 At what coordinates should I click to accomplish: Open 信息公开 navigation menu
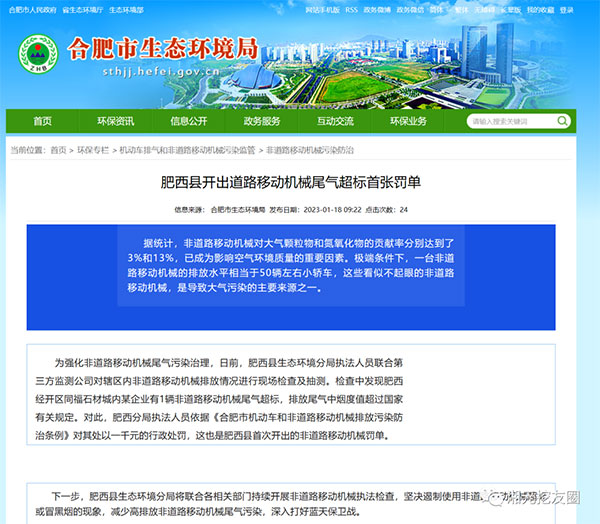point(188,121)
